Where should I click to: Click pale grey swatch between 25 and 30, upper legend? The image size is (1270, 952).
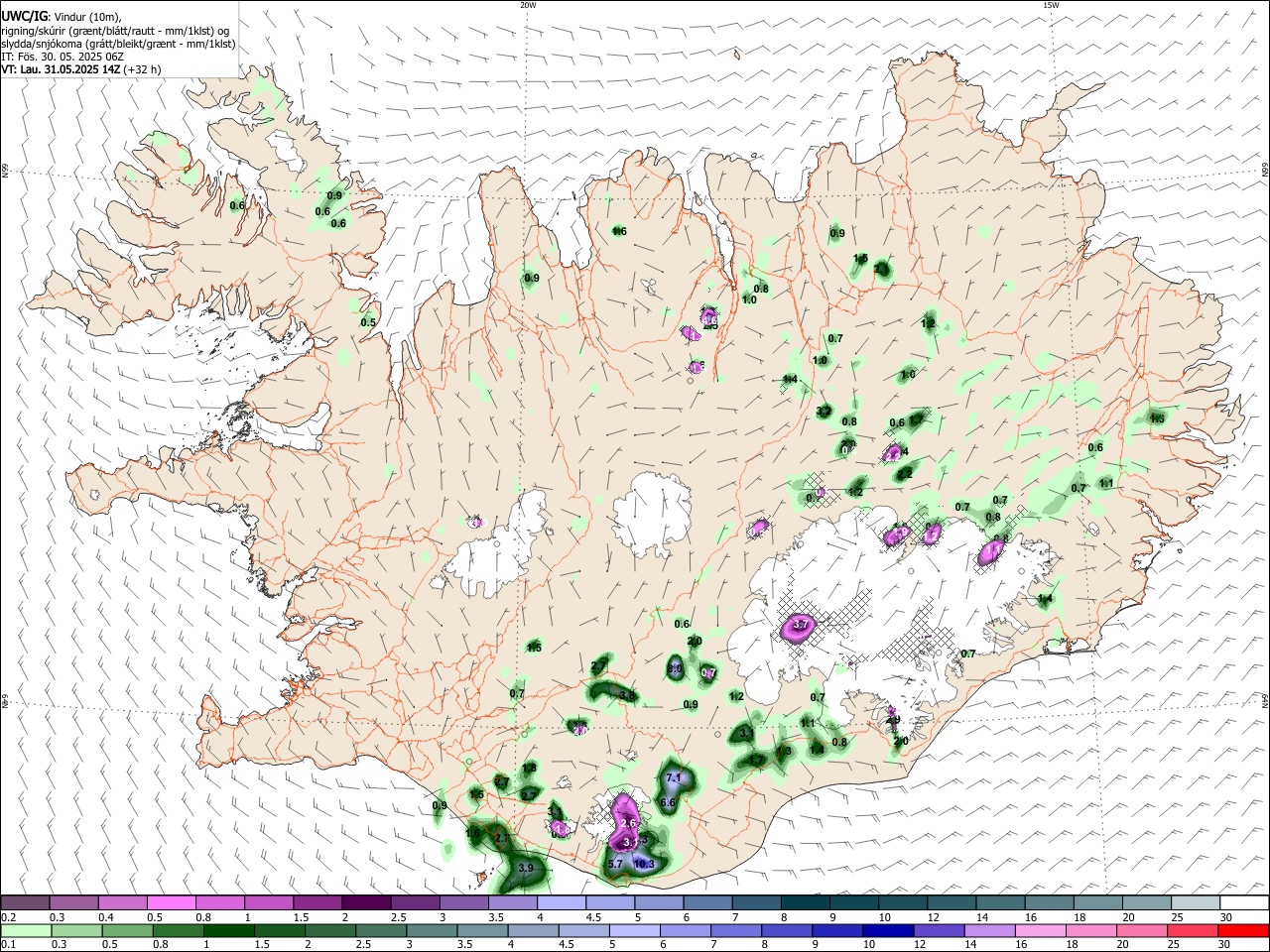pyautogui.click(x=1196, y=902)
